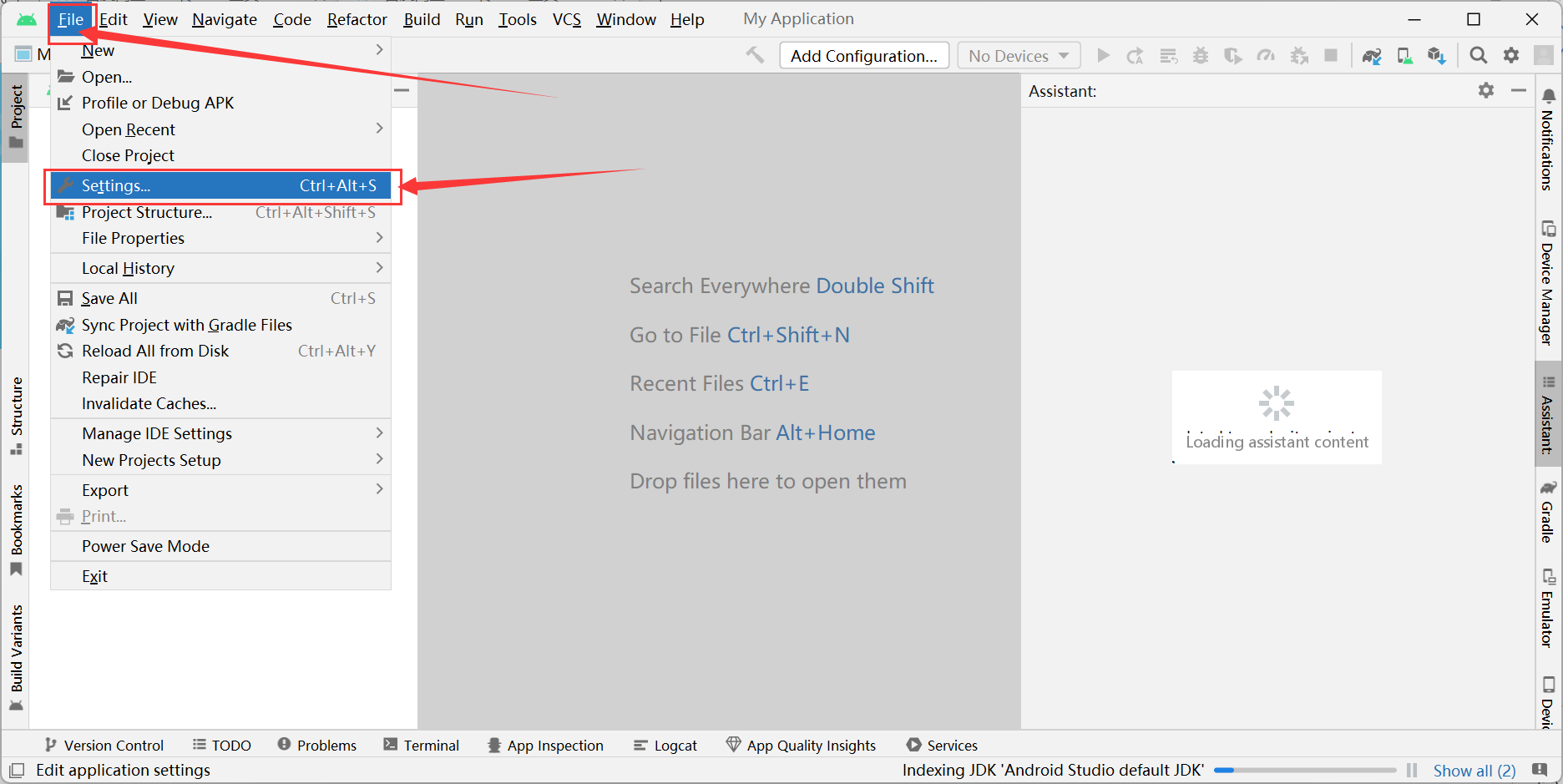Click the Apply Changes and Restart Activity icon
Screen dimensions: 1563x784
pos(1135,55)
